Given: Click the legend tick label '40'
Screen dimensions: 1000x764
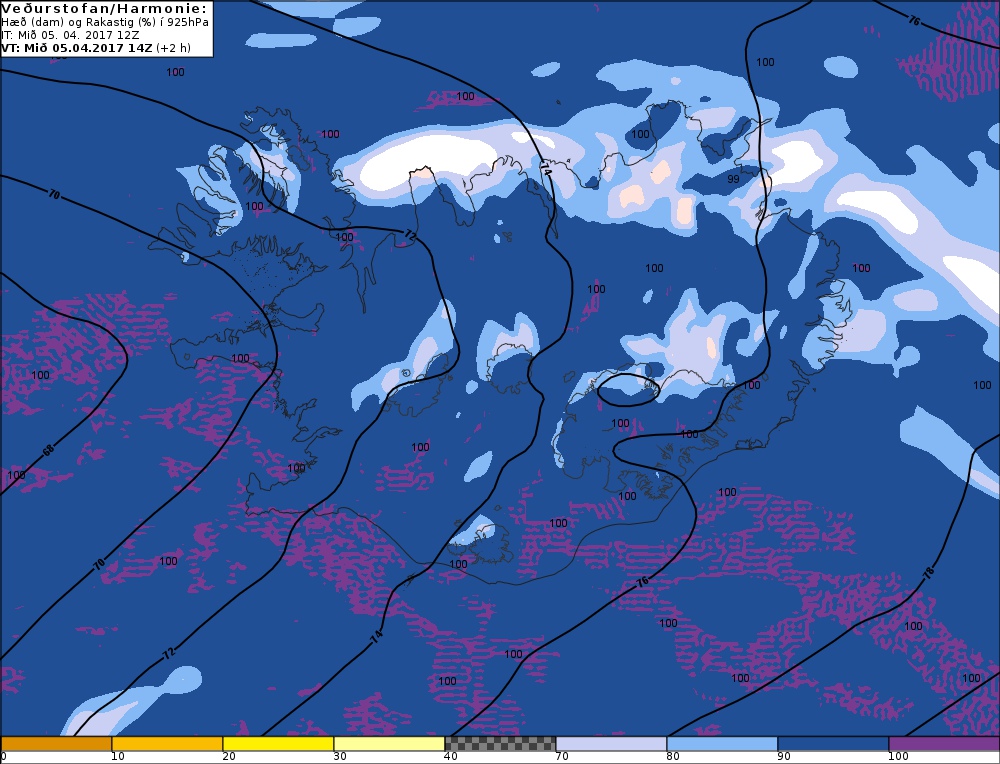Looking at the screenshot, I should 450,757.
